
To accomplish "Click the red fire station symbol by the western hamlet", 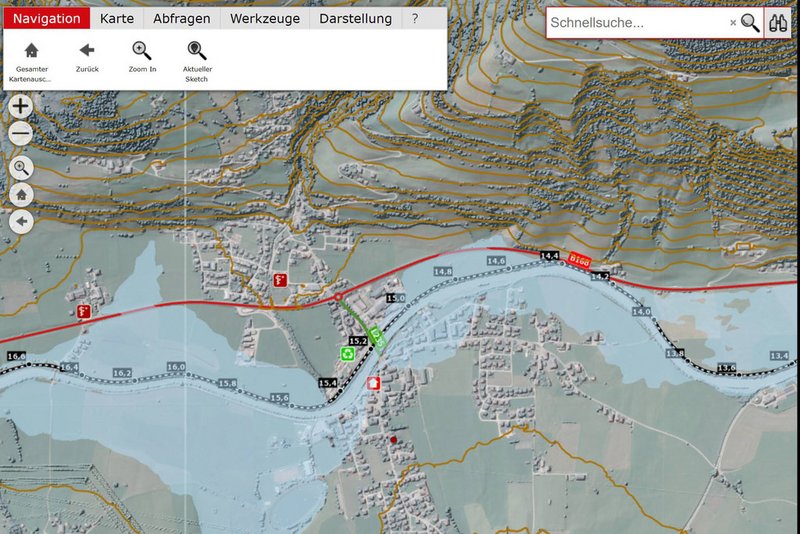I will [84, 311].
